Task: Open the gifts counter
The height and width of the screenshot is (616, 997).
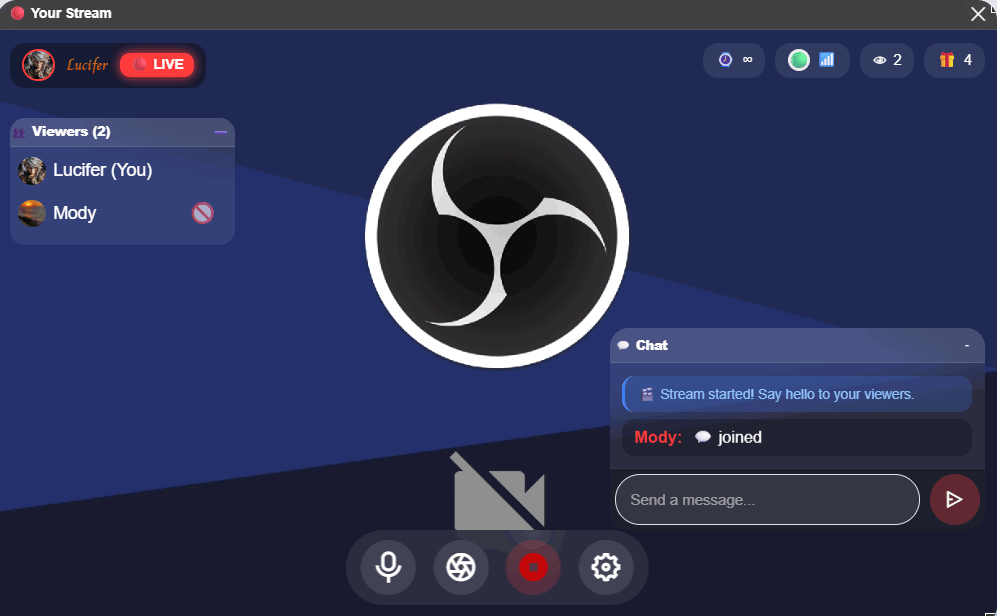Action: click(954, 60)
